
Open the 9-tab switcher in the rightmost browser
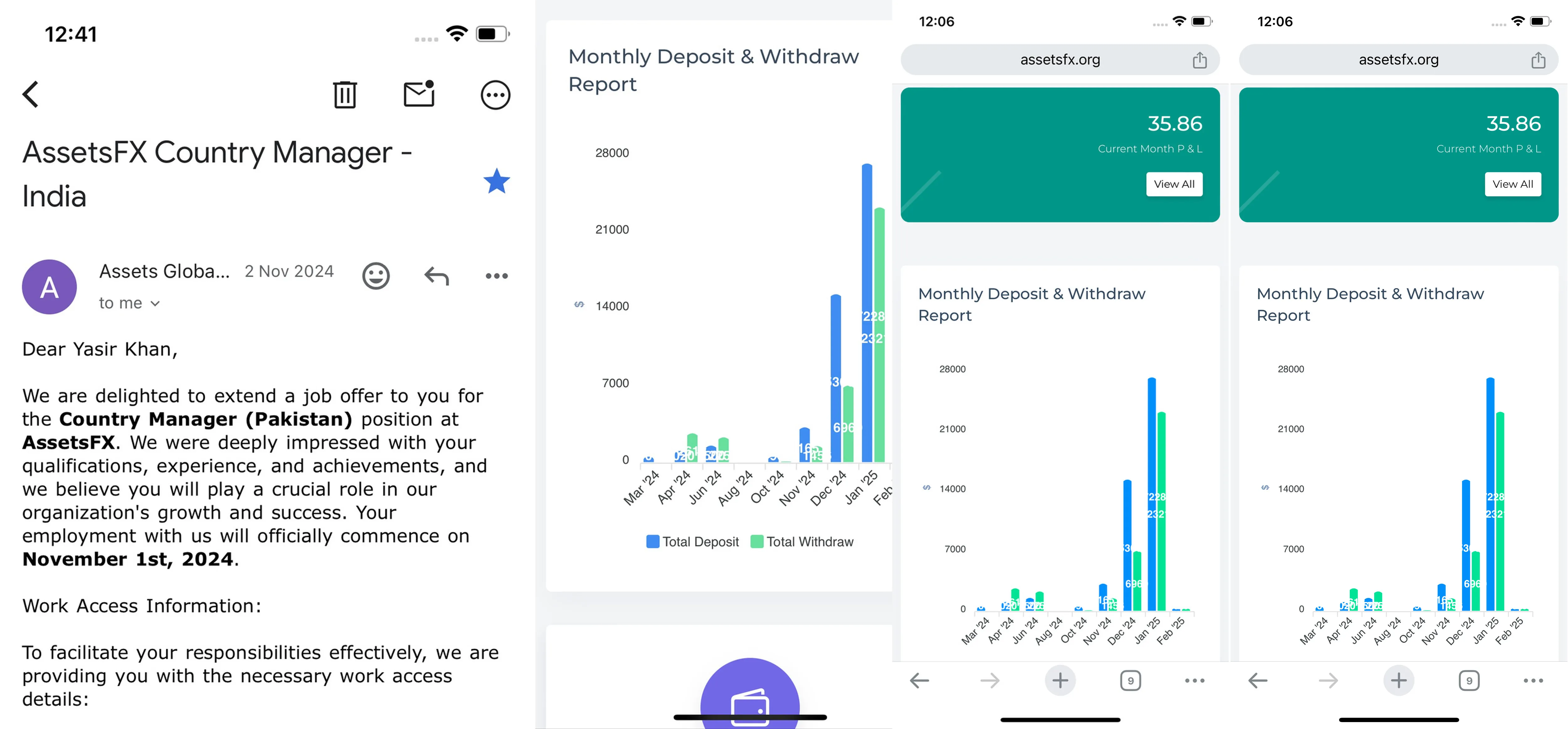point(1469,680)
